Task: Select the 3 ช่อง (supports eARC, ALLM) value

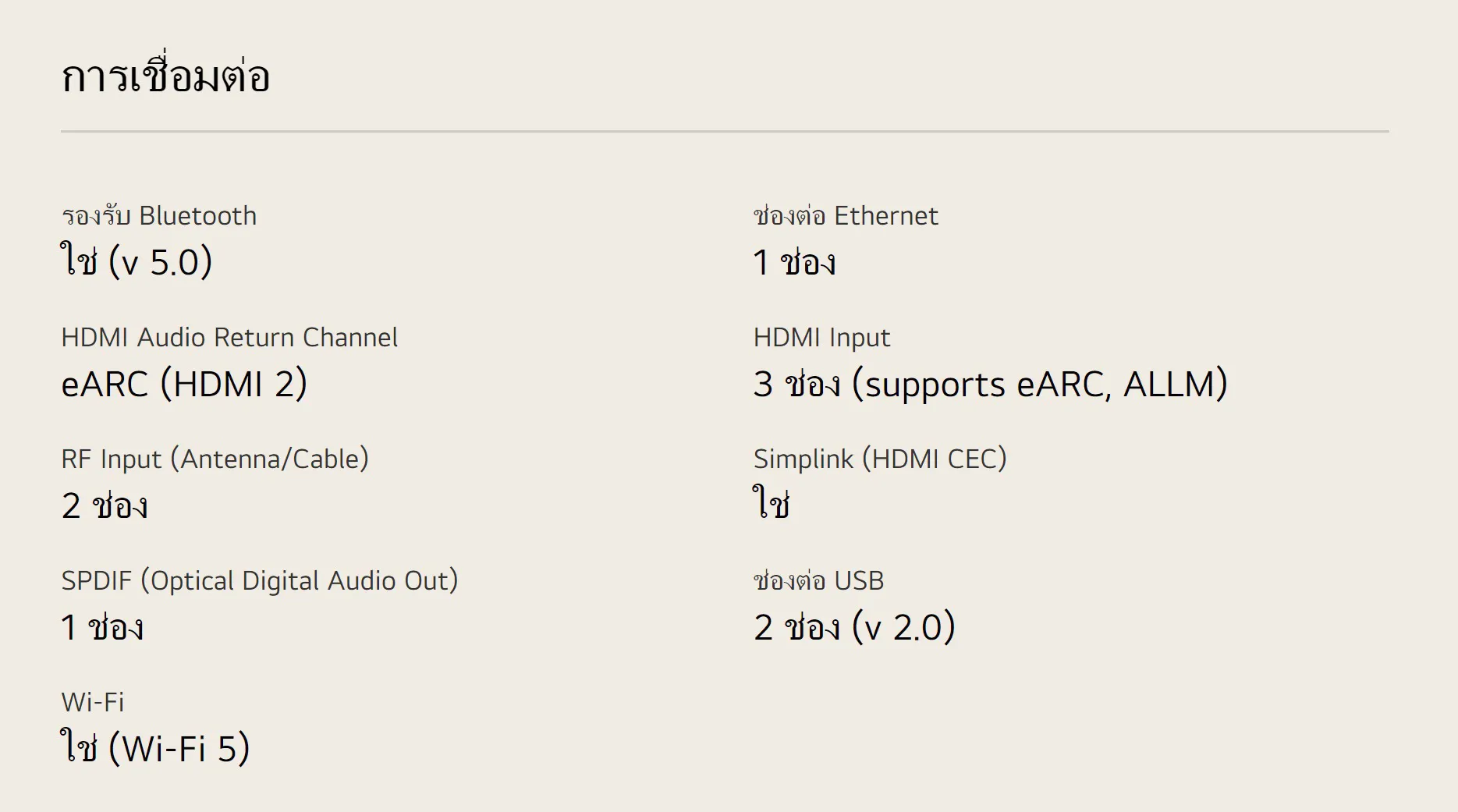Action: (x=990, y=384)
